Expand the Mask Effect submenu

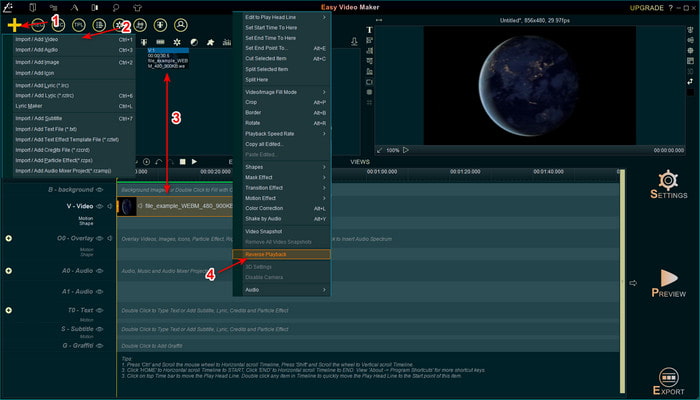coord(282,177)
